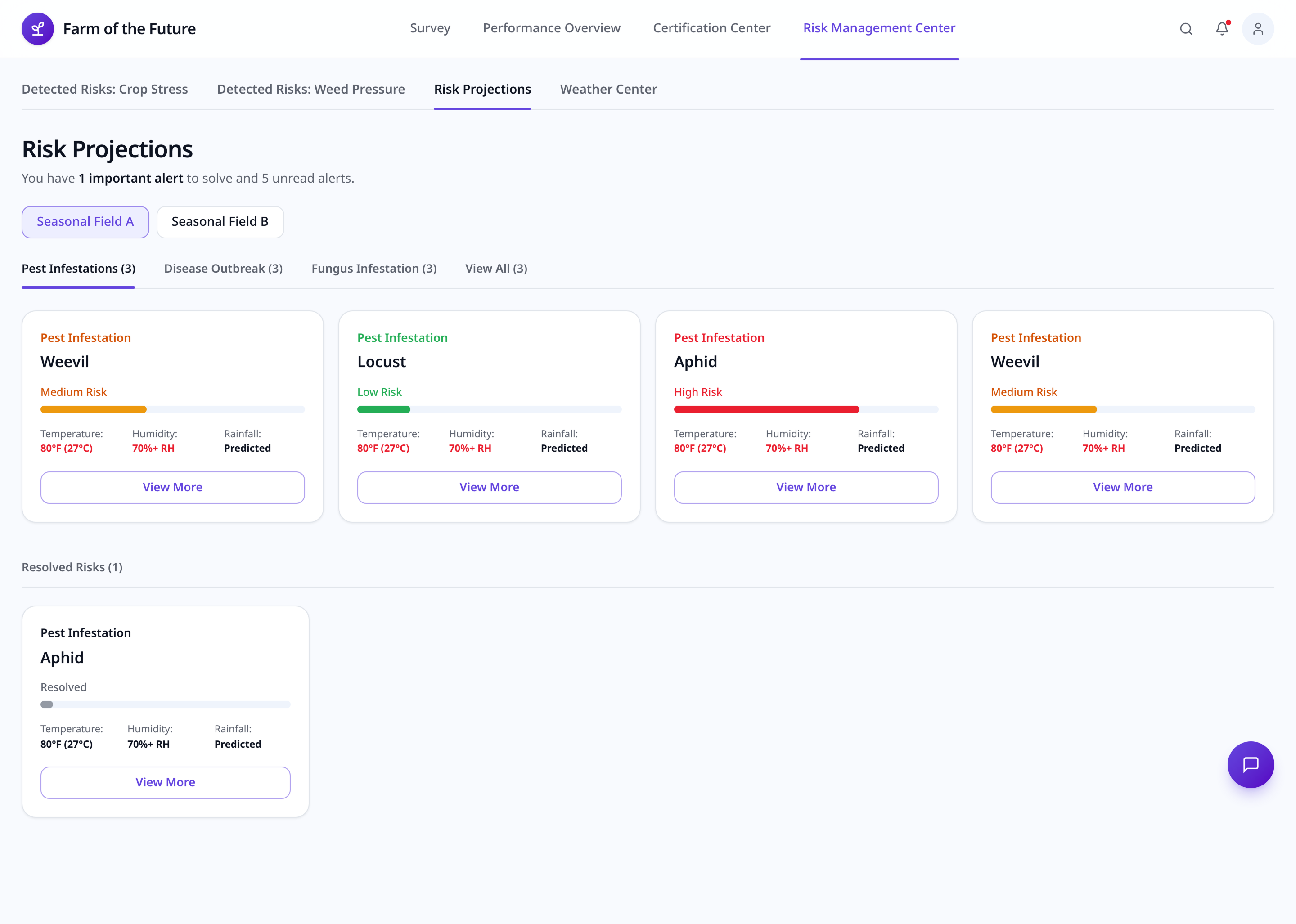This screenshot has height=924, width=1296.
Task: Select Risk Management Center nav item
Action: tap(879, 28)
